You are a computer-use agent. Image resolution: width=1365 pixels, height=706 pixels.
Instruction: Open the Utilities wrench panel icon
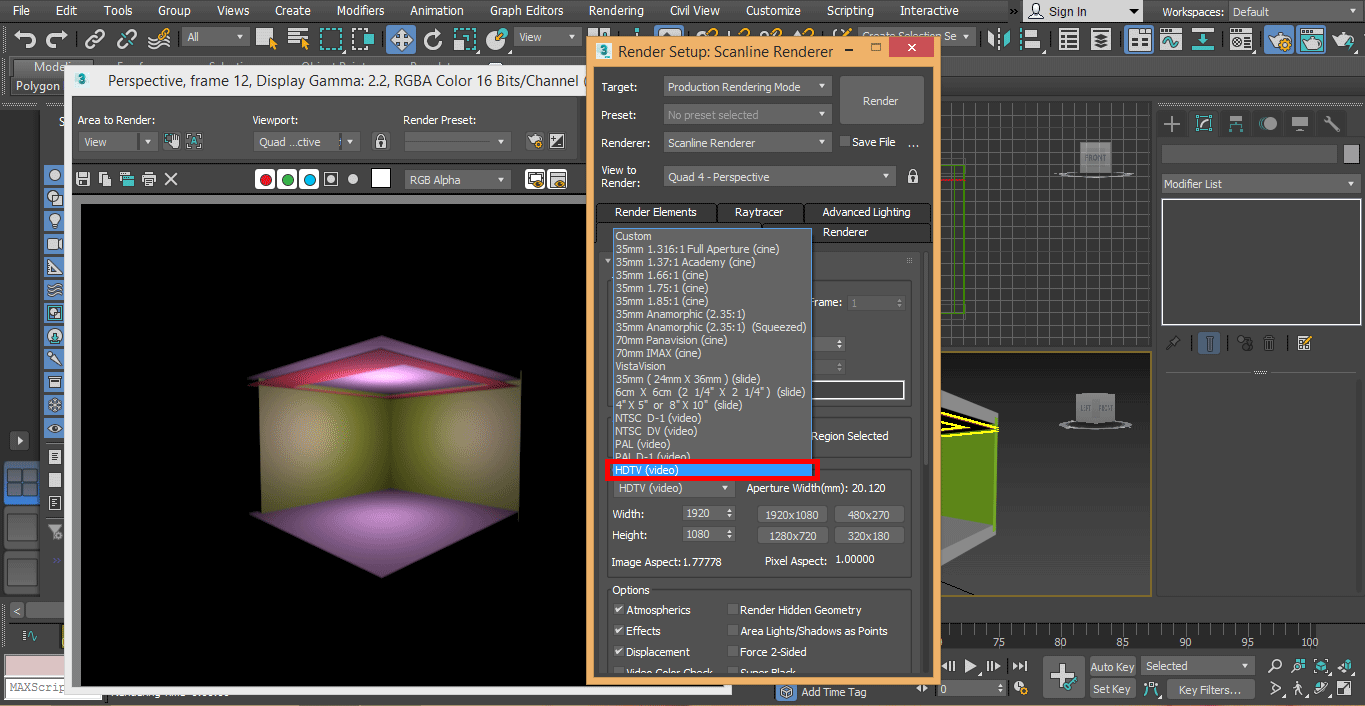[x=1331, y=124]
